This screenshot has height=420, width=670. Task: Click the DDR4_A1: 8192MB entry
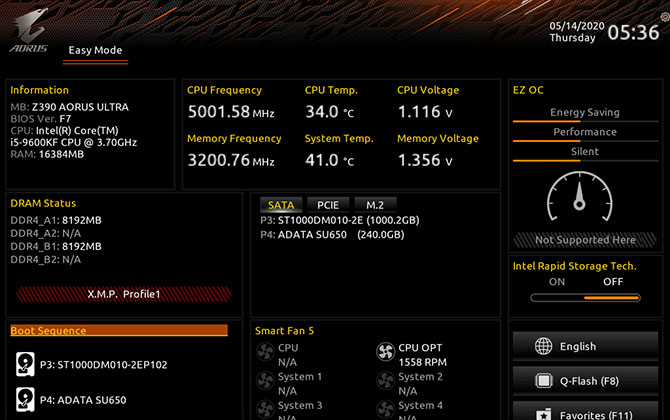point(56,220)
